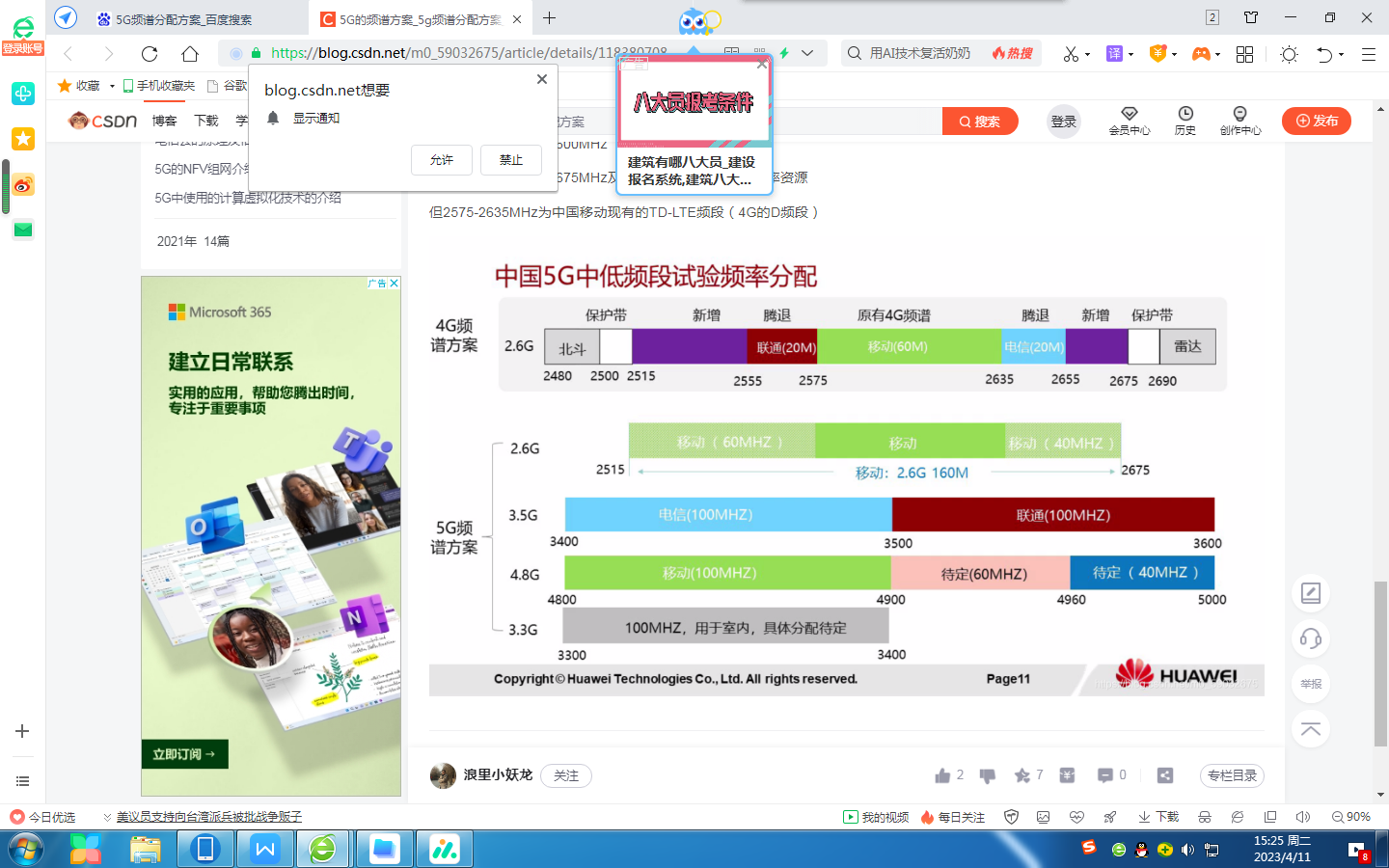This screenshot has height=868, width=1389.
Task: Open the game controller icon in toolbar
Action: (x=1201, y=54)
